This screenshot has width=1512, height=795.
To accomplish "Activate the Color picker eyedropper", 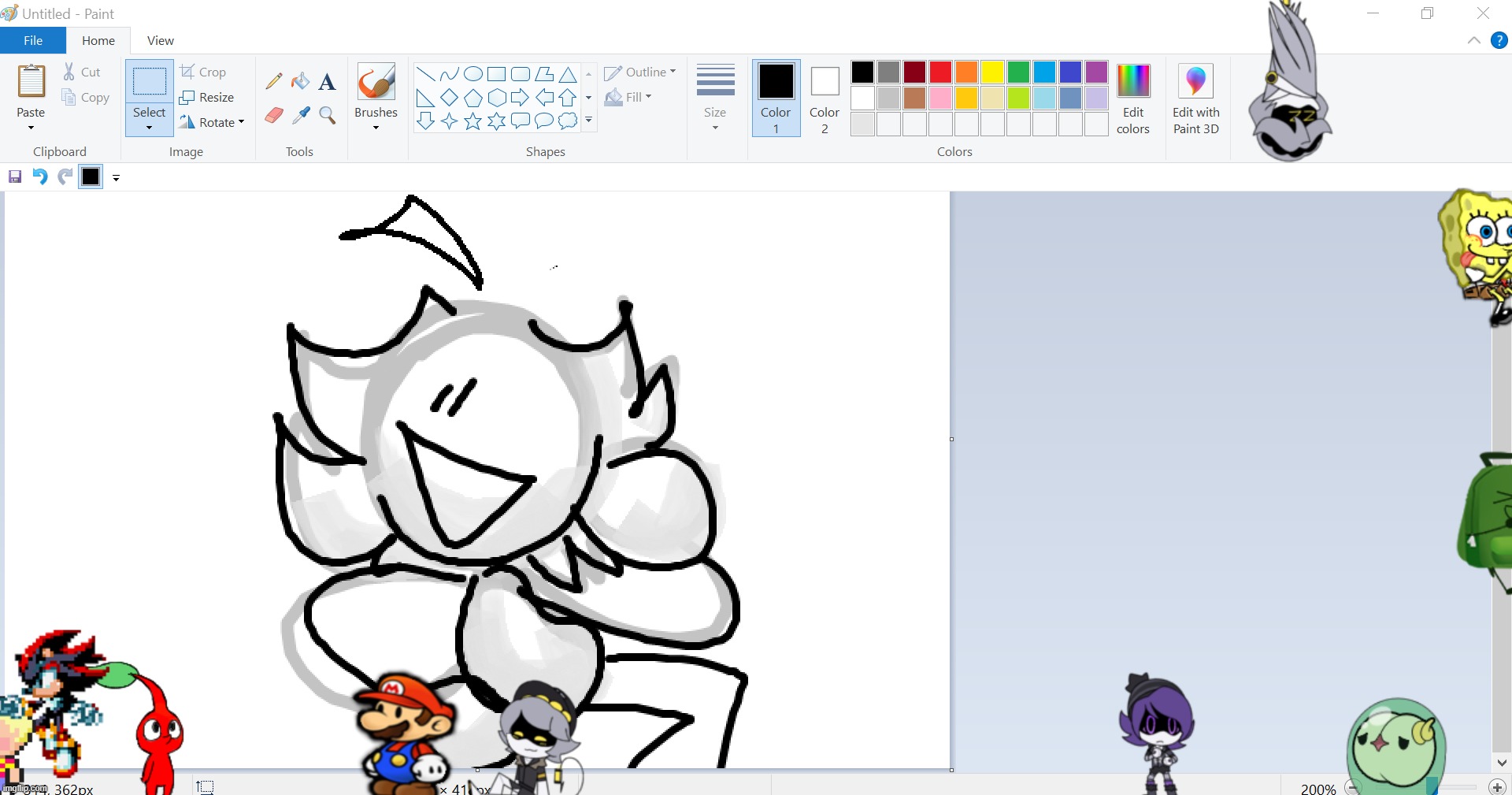I will (x=300, y=116).
